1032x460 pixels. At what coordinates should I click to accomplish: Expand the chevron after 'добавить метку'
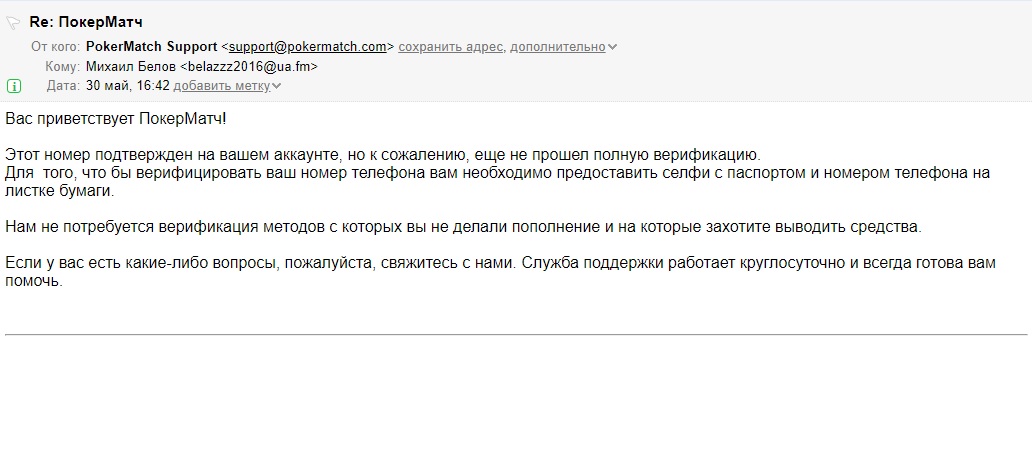tap(276, 86)
